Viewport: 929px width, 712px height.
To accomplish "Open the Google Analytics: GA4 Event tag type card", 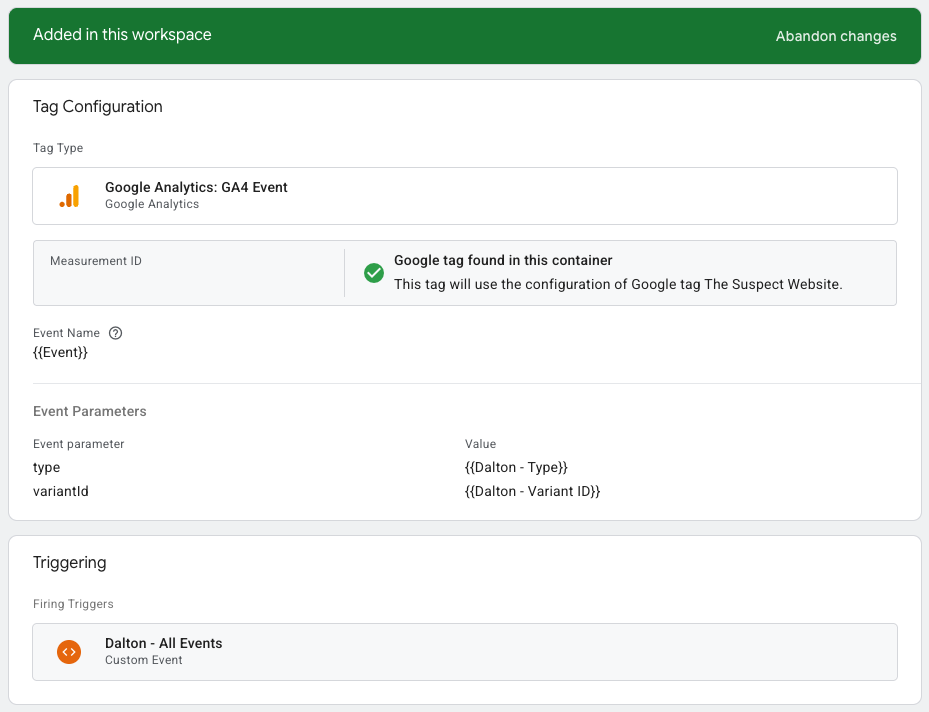I will [465, 196].
